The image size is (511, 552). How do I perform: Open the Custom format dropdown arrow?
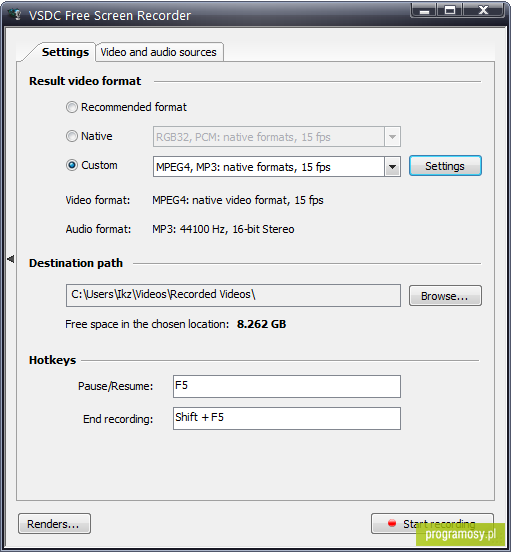point(392,167)
